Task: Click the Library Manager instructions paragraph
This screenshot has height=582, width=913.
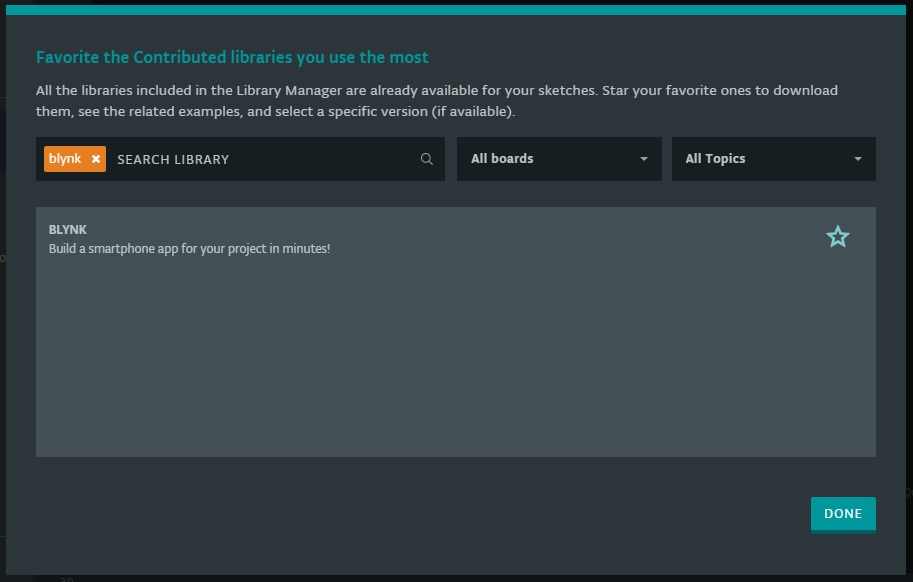Action: pyautogui.click(x=437, y=100)
